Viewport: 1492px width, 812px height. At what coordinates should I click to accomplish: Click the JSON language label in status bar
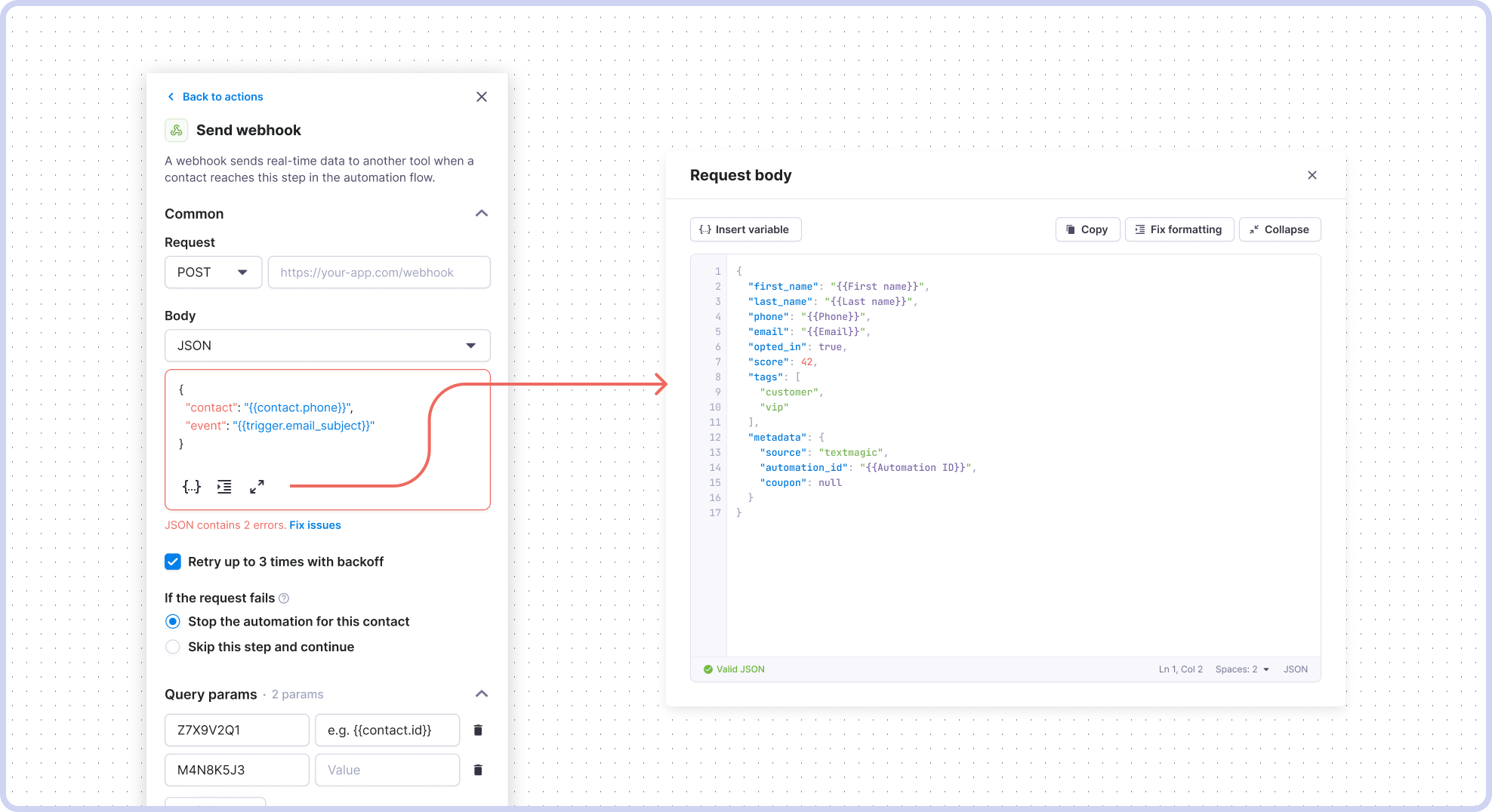click(1296, 669)
